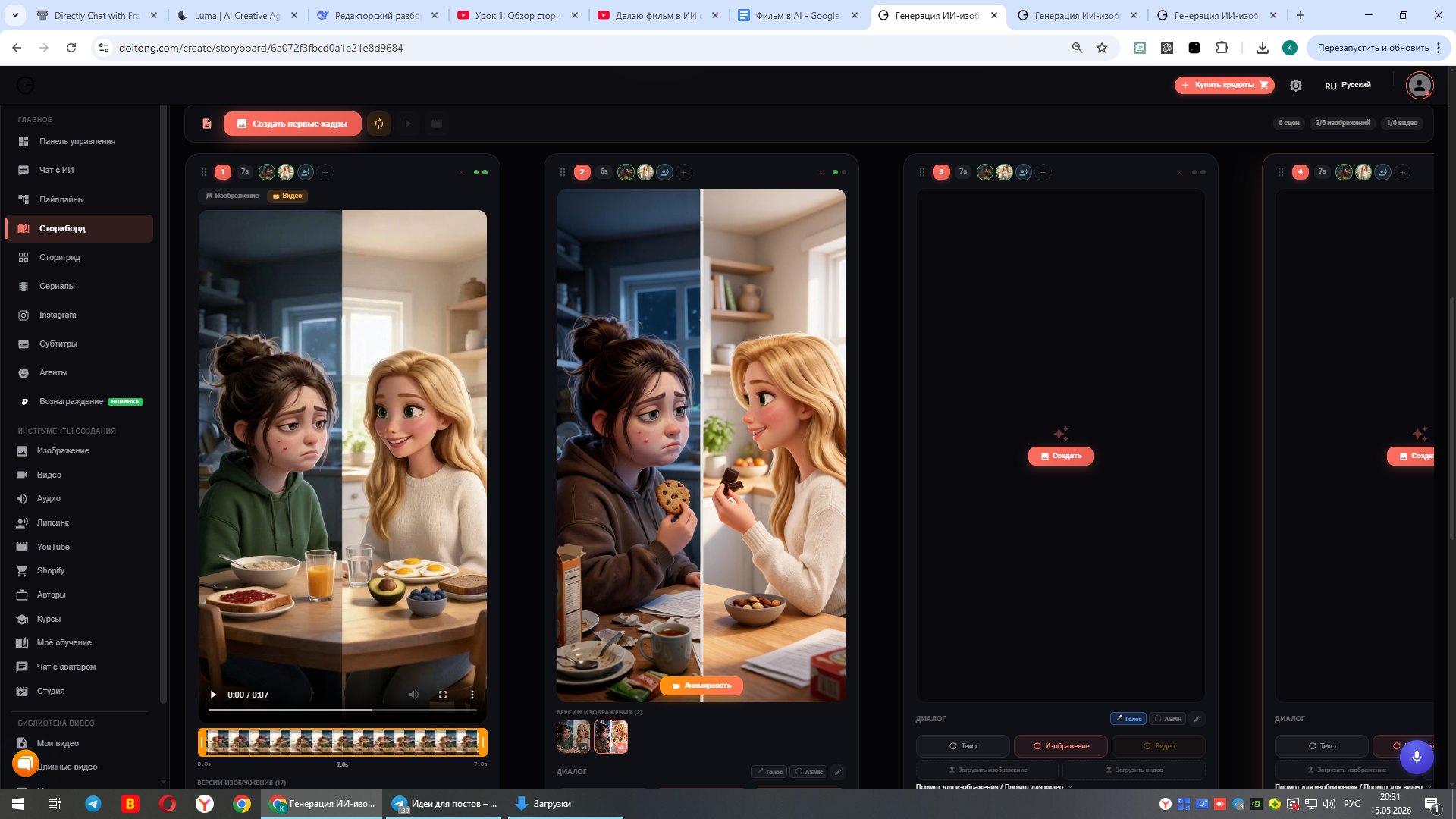Toggle ASMR mode in scene 3 dialog
Image resolution: width=1456 pixels, height=819 pixels.
point(1168,719)
